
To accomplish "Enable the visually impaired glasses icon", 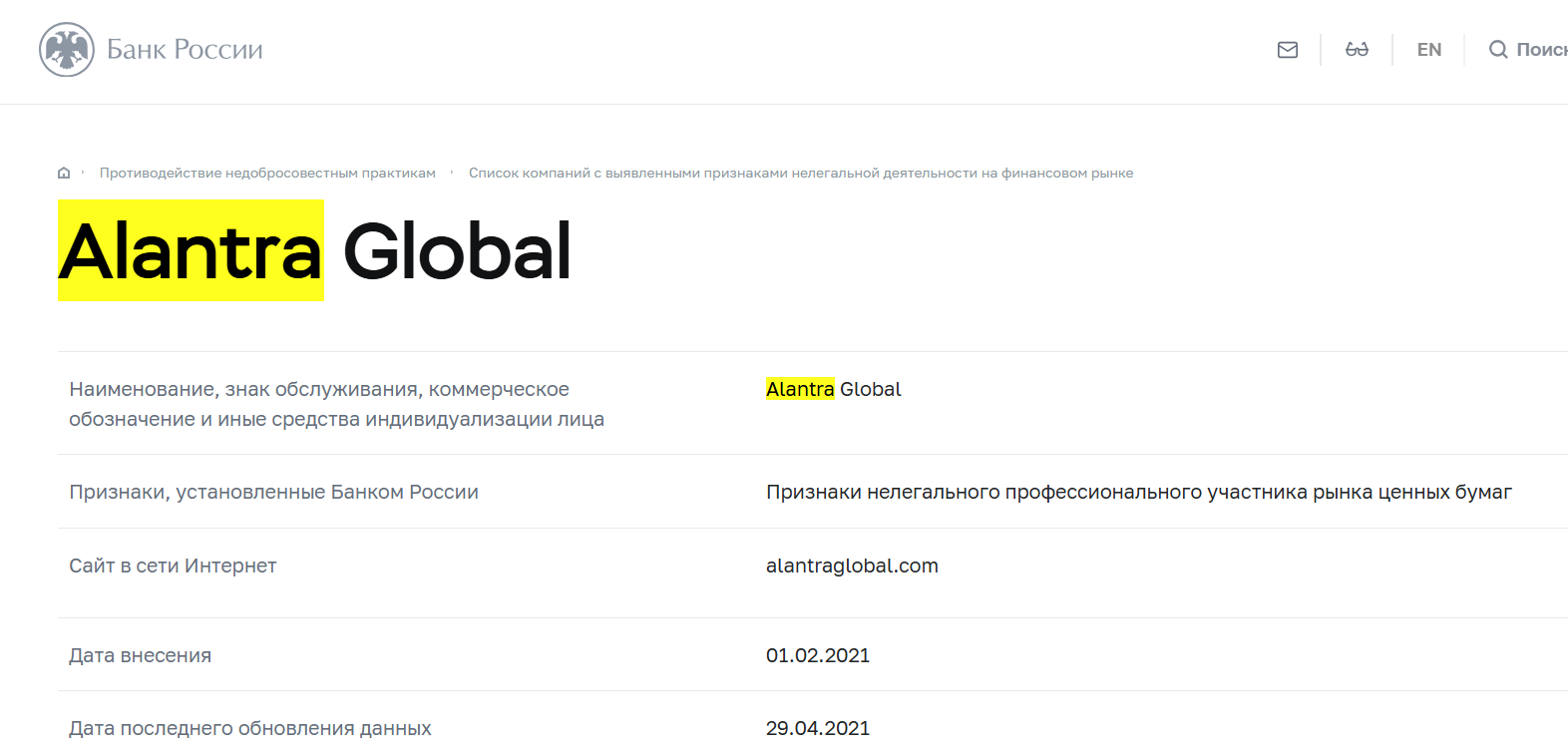I will pyautogui.click(x=1357, y=50).
